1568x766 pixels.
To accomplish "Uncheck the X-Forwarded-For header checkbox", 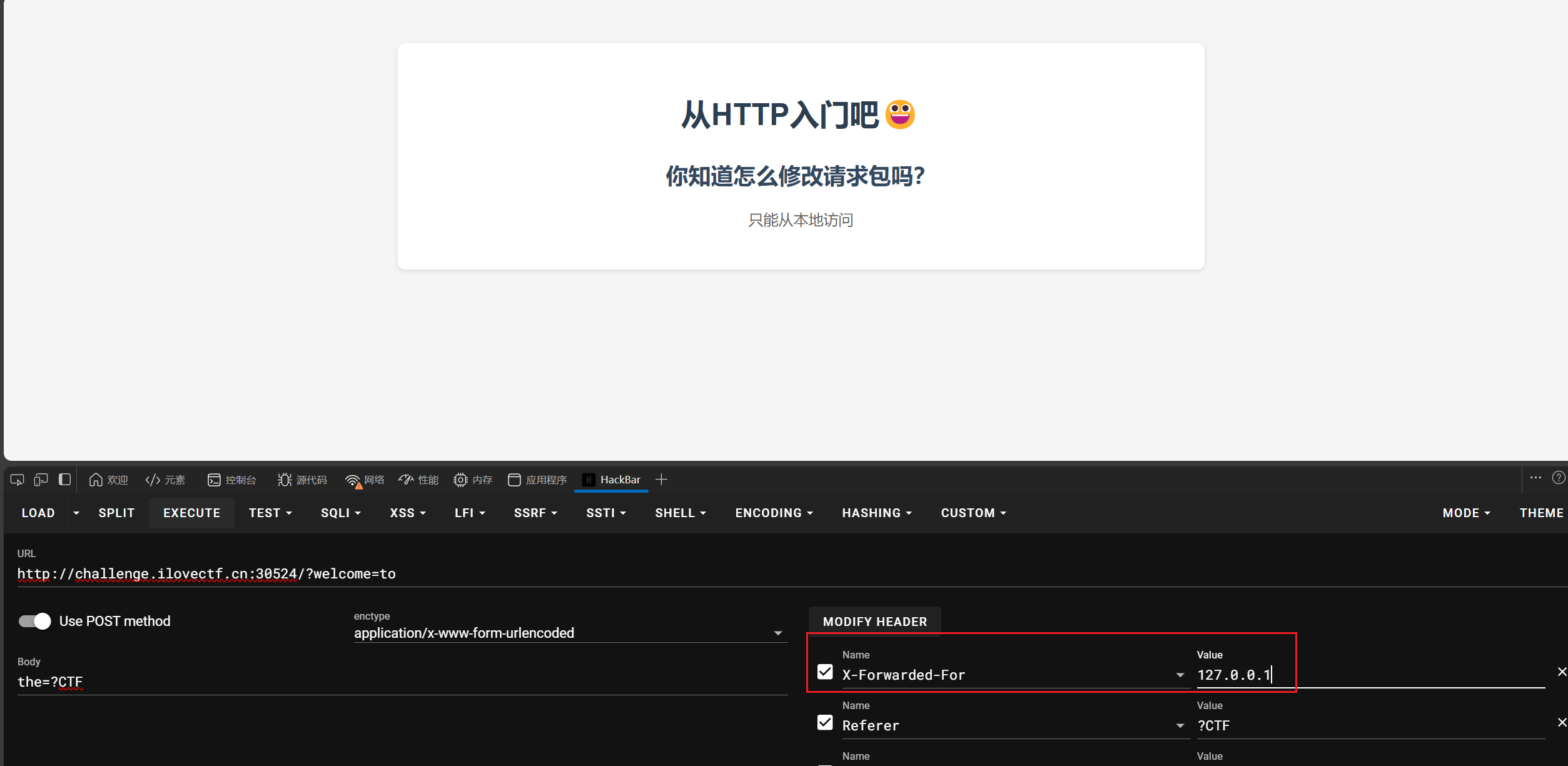I will coord(825,672).
